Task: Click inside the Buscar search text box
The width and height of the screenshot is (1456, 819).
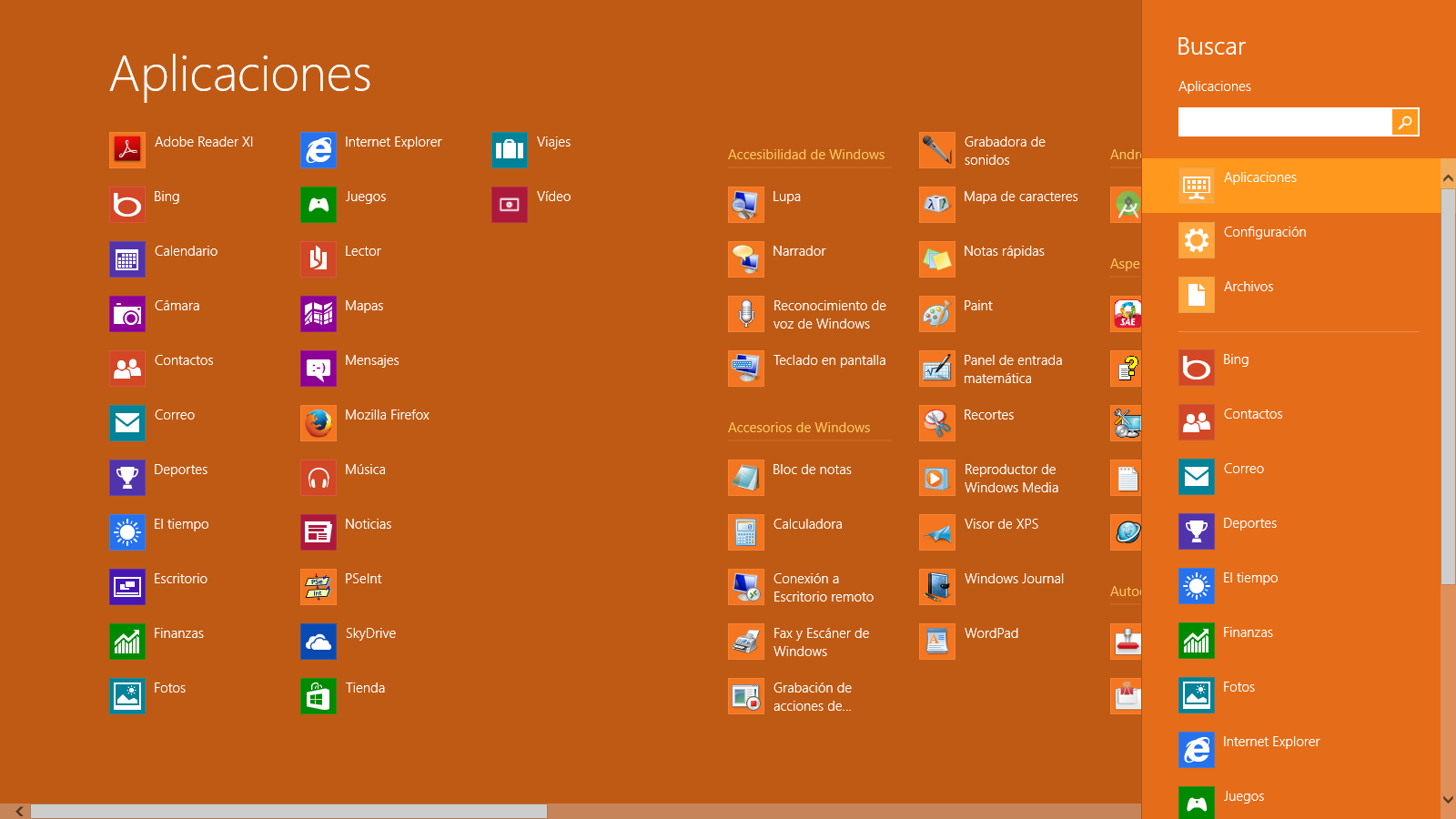Action: pyautogui.click(x=1284, y=122)
